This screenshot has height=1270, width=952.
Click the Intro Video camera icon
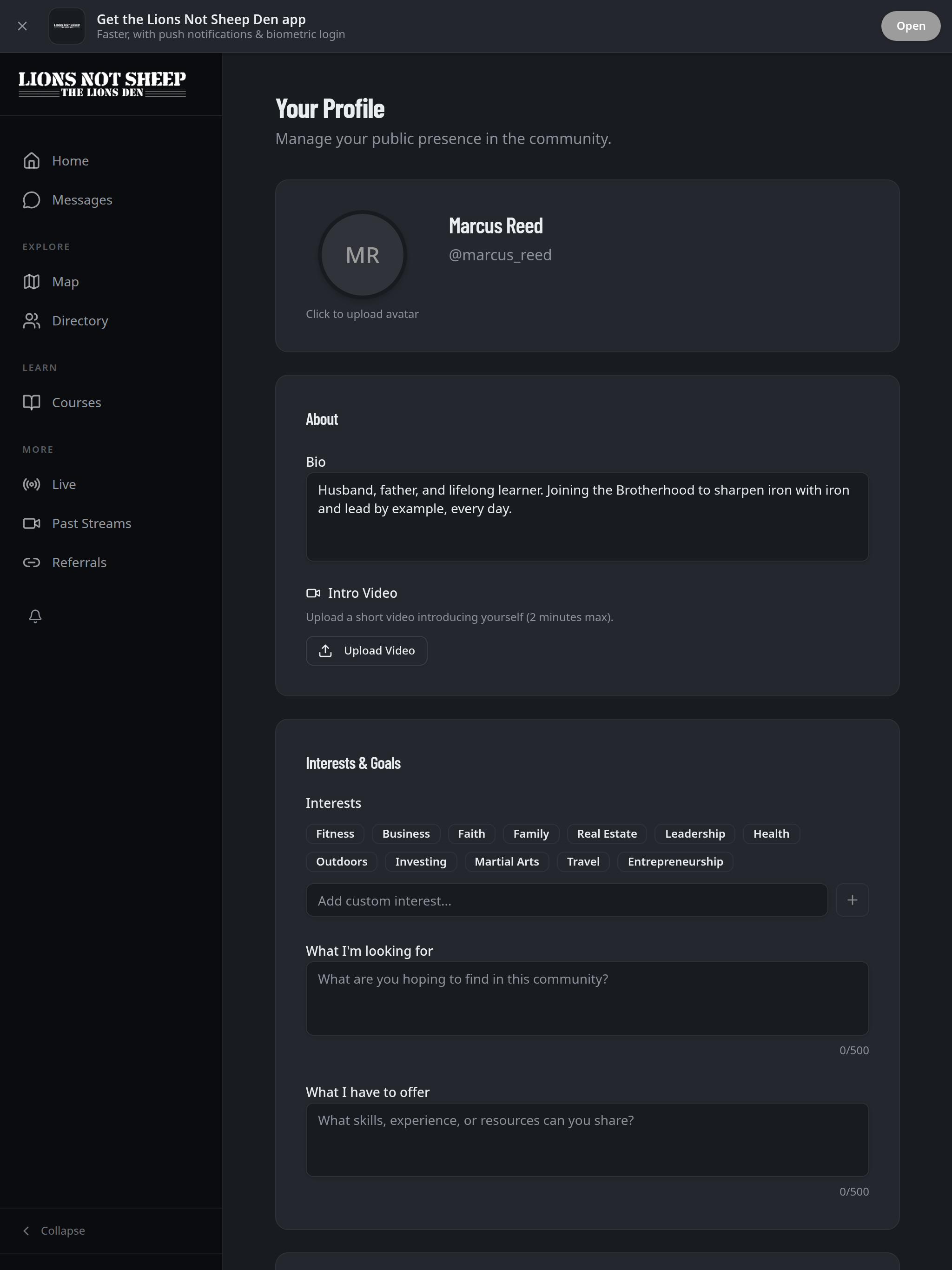(313, 593)
